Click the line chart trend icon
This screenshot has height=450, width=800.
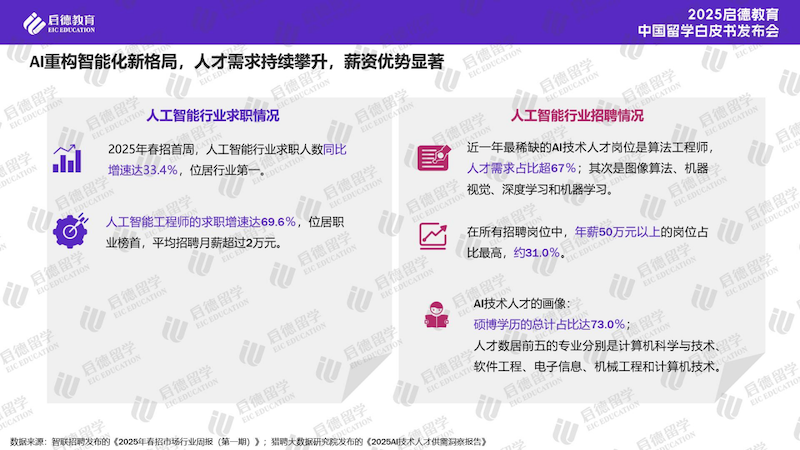coord(435,235)
